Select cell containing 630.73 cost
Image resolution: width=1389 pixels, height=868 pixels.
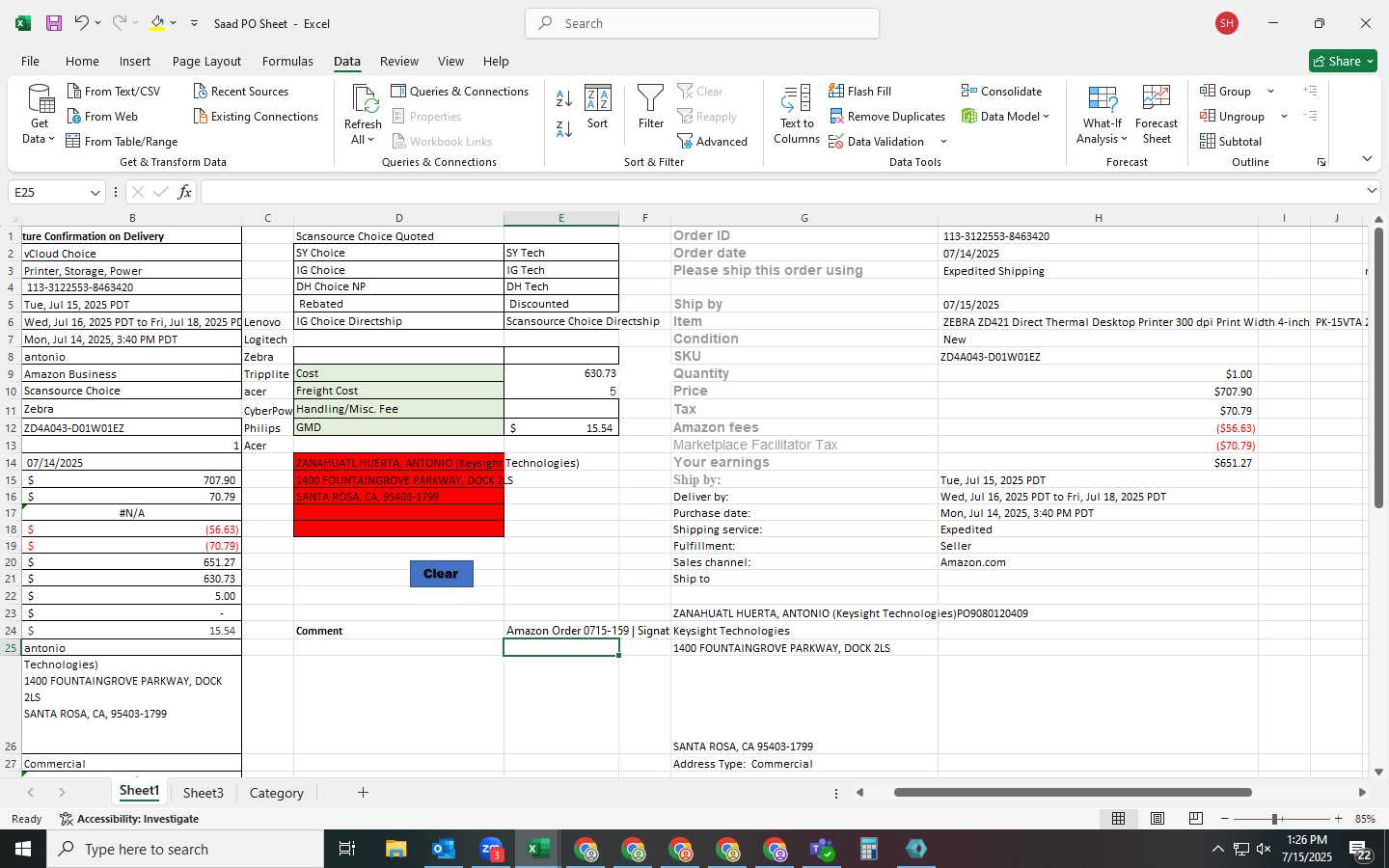[x=560, y=373]
